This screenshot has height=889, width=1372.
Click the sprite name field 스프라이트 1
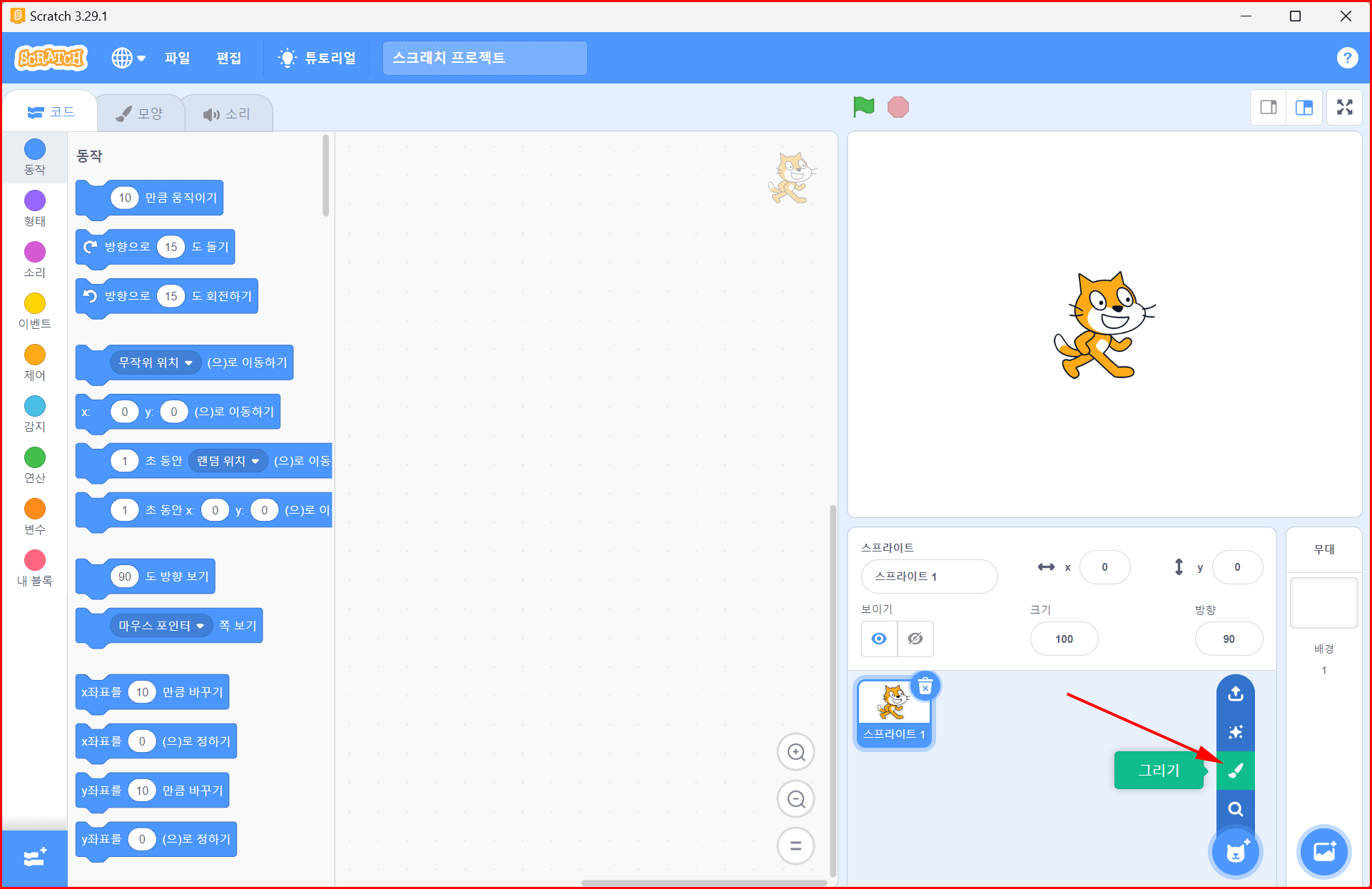pos(928,576)
